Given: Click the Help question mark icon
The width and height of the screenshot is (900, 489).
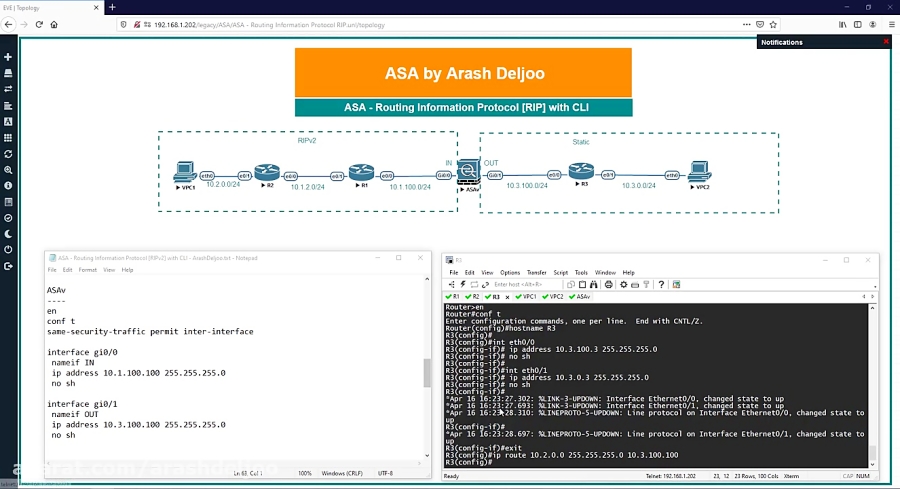Looking at the screenshot, I should tap(661, 285).
